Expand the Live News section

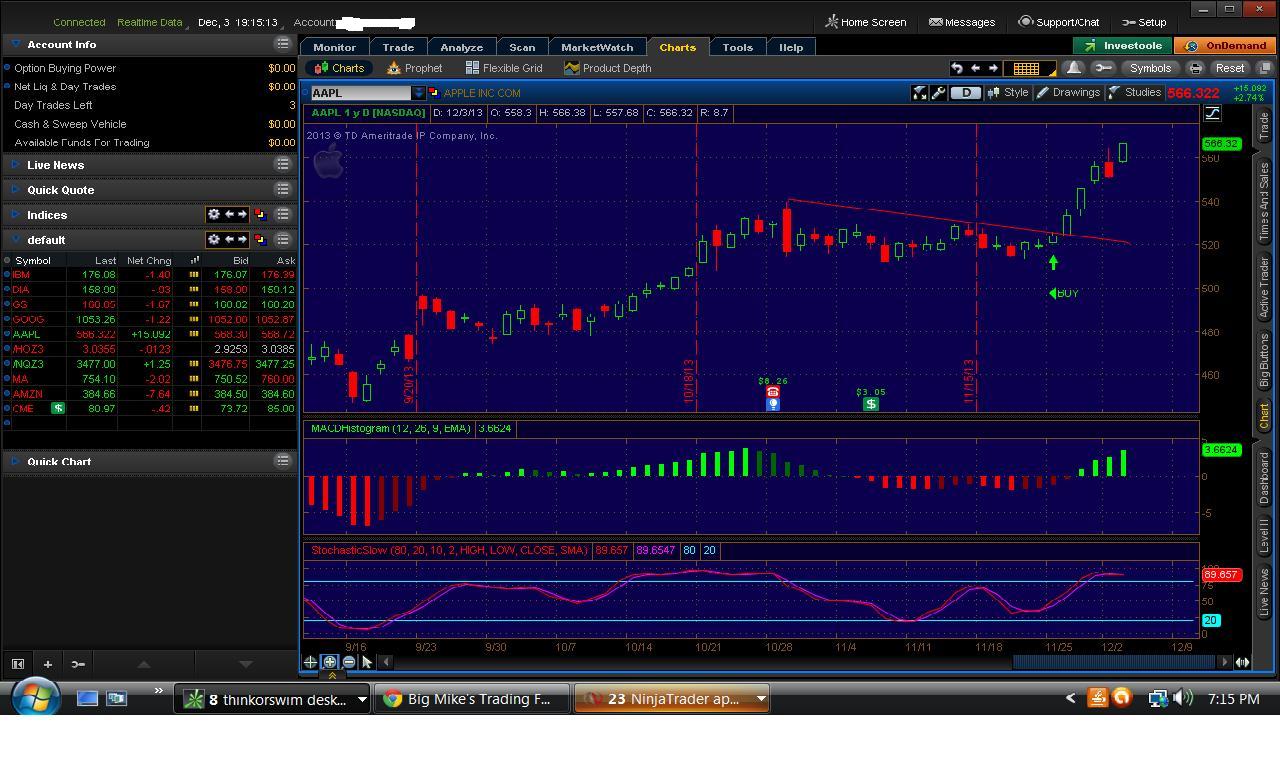coord(16,164)
